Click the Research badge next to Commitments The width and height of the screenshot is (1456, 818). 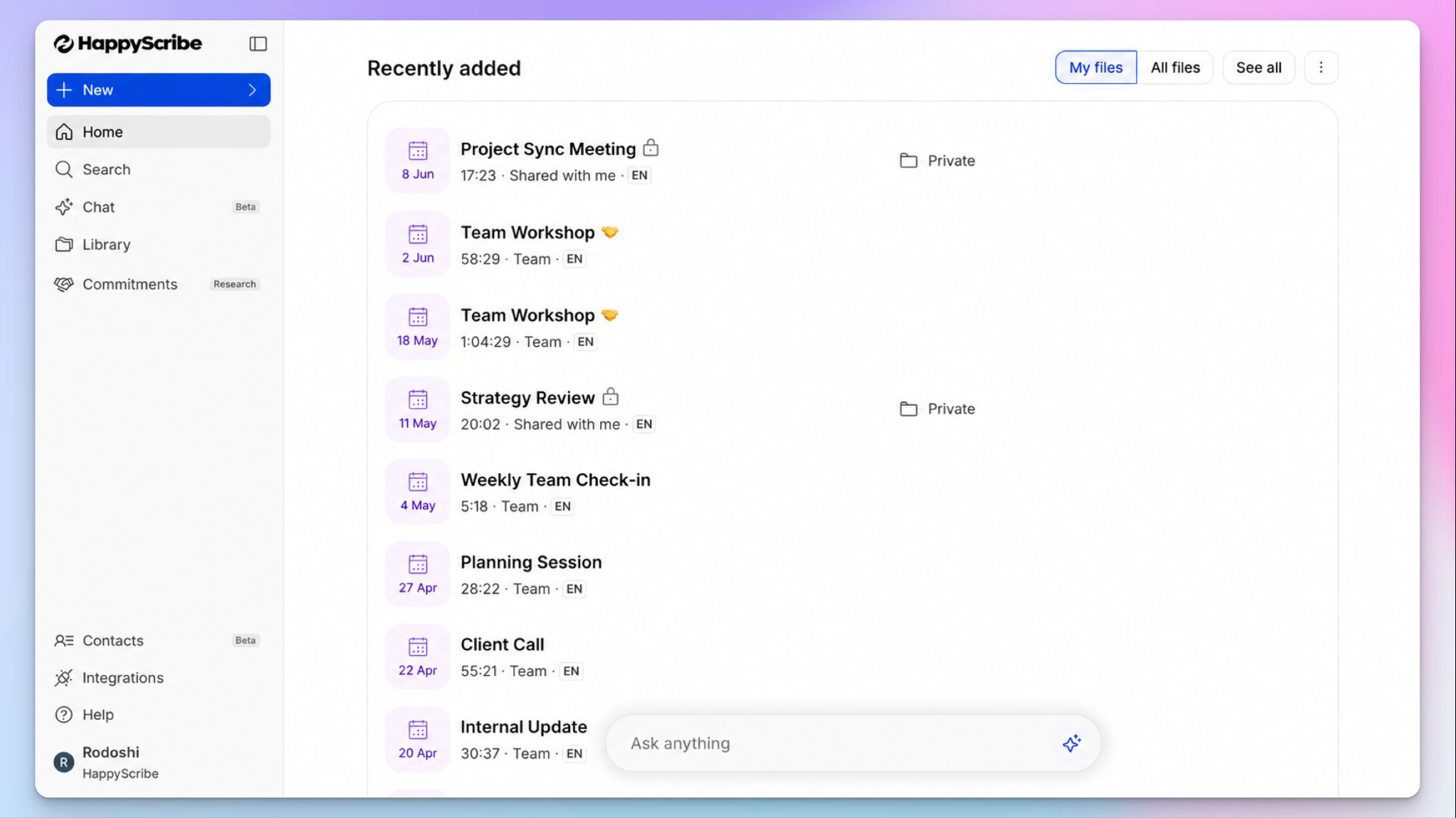pos(235,284)
